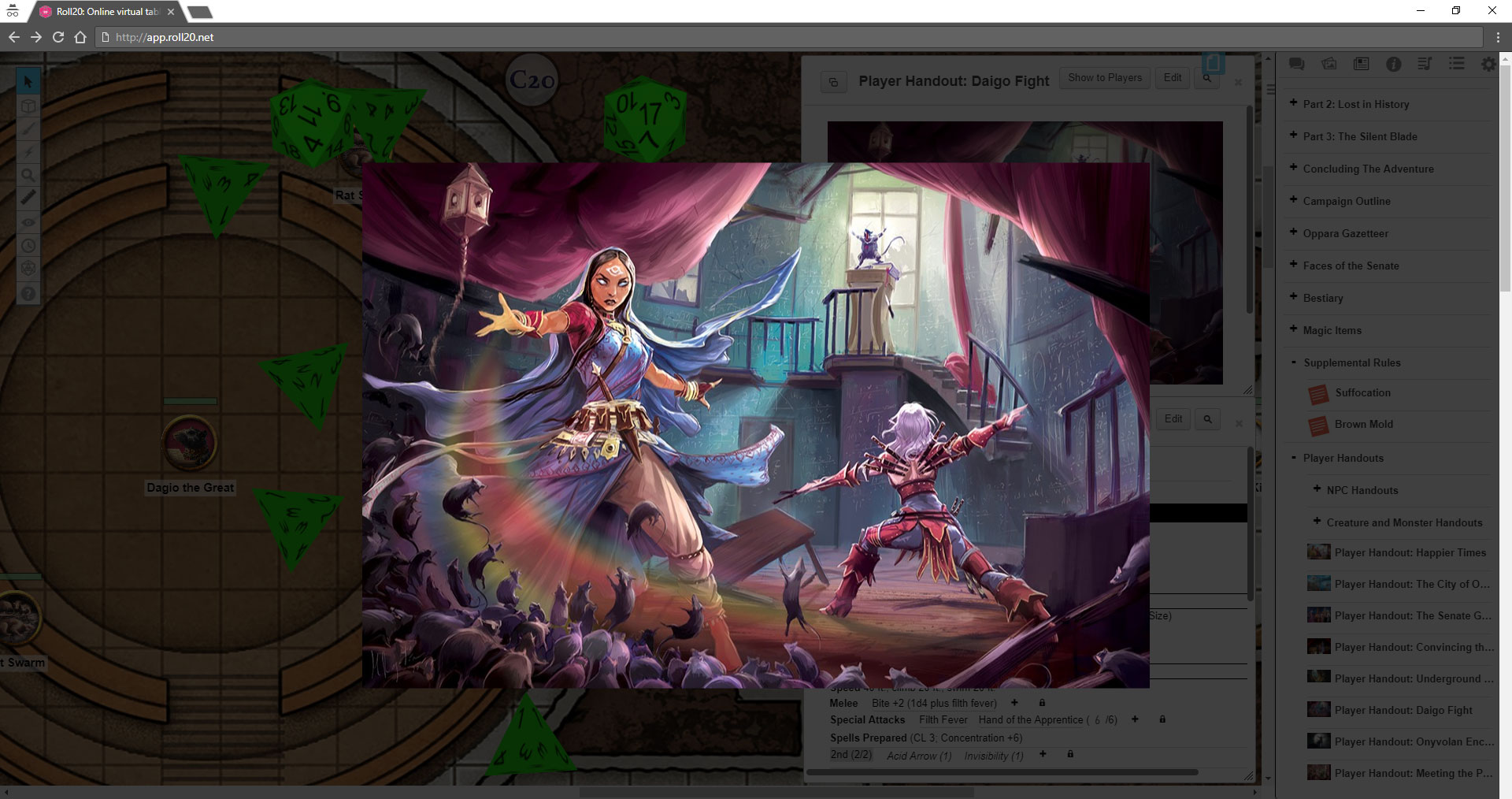Image resolution: width=1512 pixels, height=799 pixels.
Task: Toggle lock beside the Melee Bite row
Action: [x=1042, y=703]
